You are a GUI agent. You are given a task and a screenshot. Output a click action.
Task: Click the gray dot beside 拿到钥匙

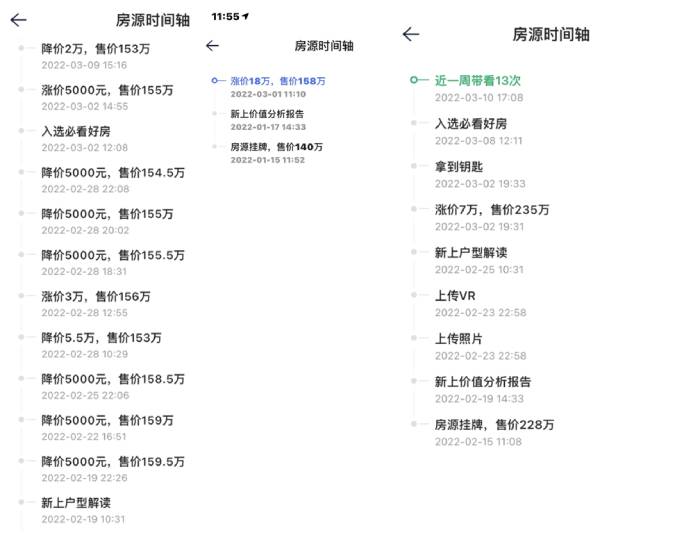click(x=414, y=166)
